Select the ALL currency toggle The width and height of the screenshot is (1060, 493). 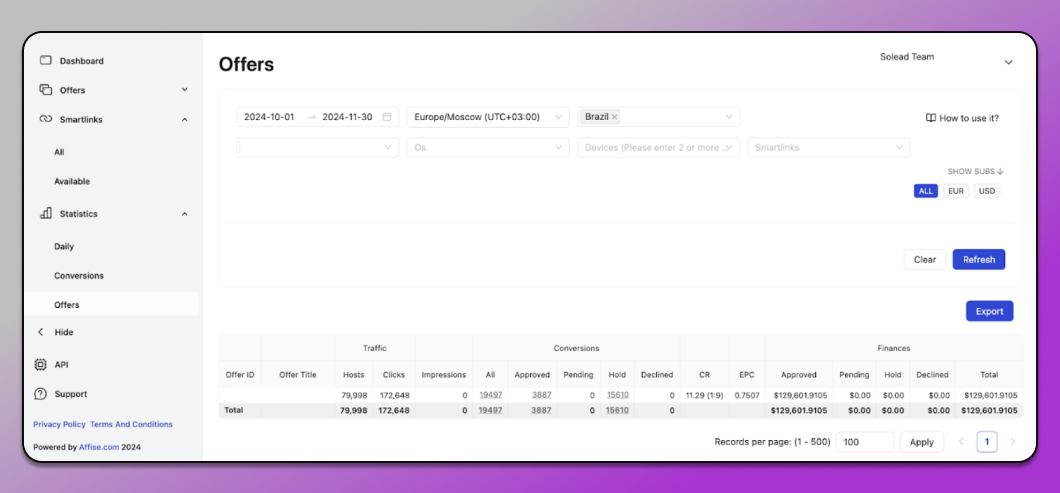click(925, 191)
